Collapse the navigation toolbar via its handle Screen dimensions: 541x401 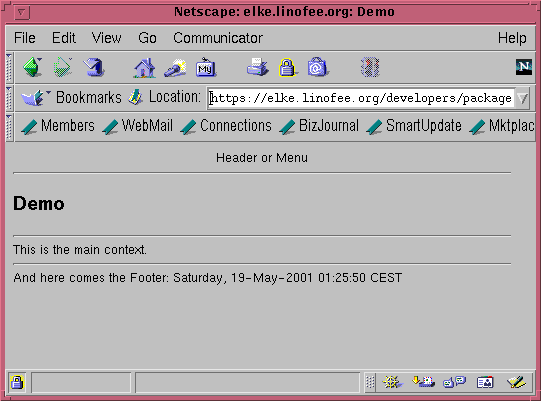(9, 67)
